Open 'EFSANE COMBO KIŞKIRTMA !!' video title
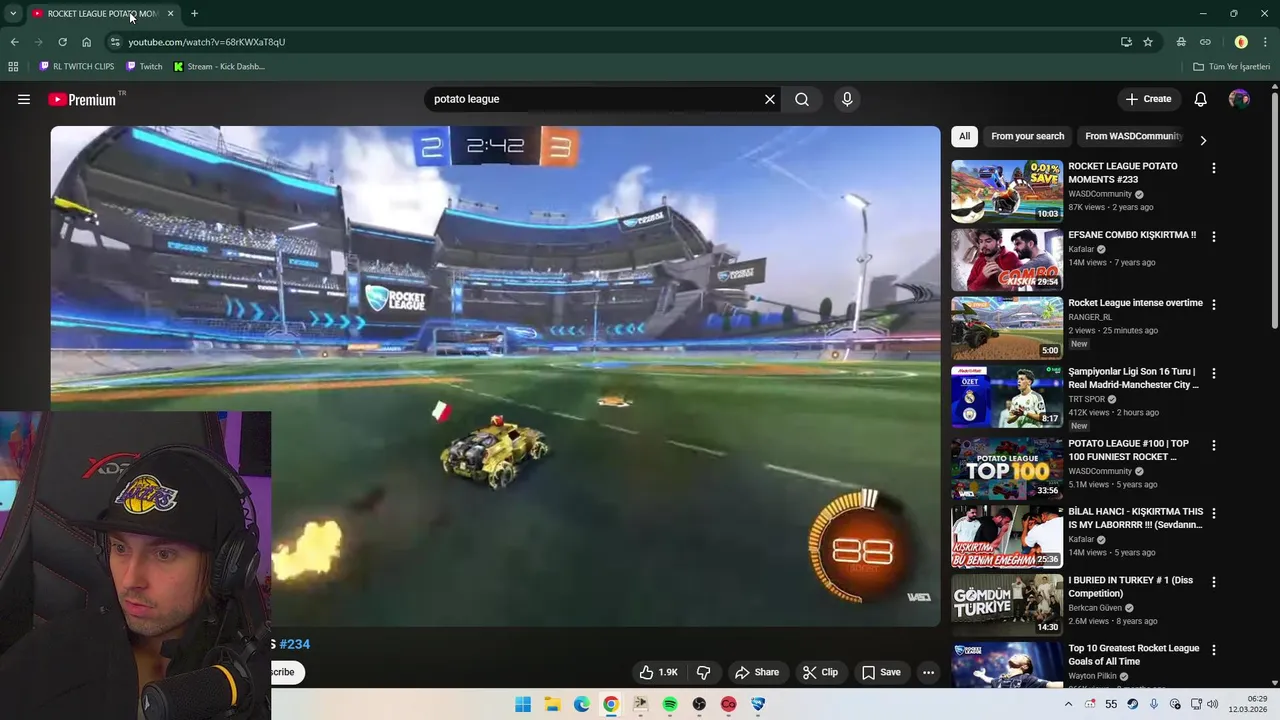Screen dimensions: 1280x720 click(1132, 235)
